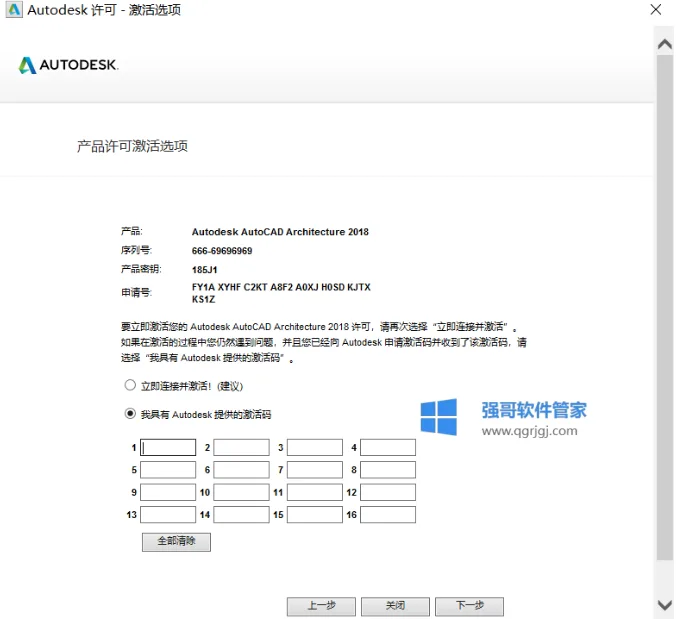Click activation code field 4
676x619 pixels.
[388, 447]
